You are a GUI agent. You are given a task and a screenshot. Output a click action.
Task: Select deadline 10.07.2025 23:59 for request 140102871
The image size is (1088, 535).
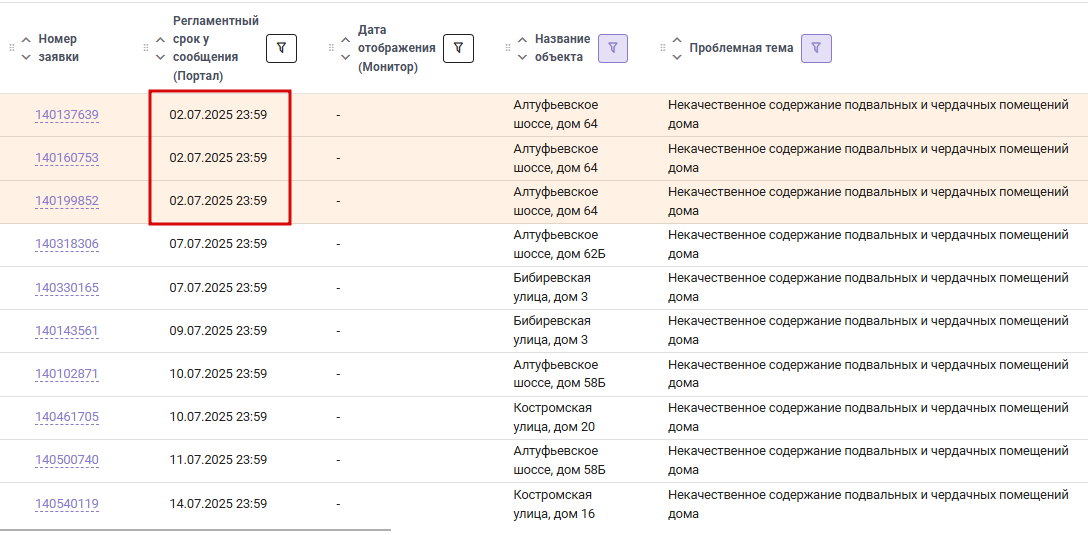pyautogui.click(x=218, y=373)
